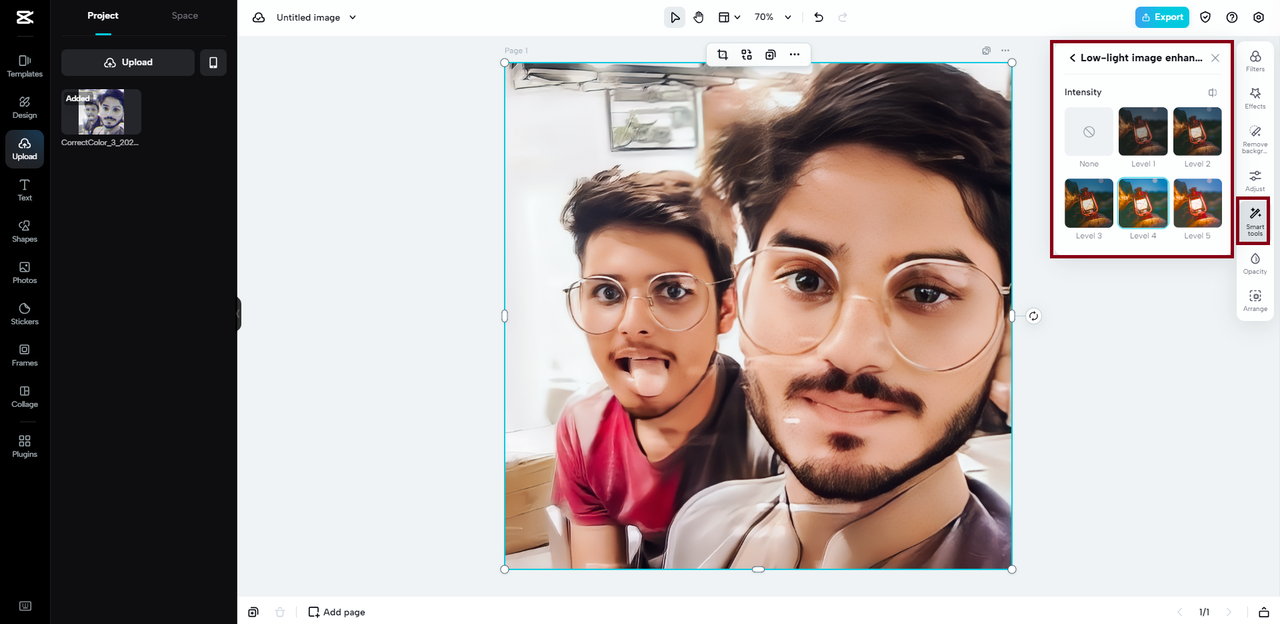Viewport: 1280px width, 624px height.
Task: Open the Adjust panel on right
Action: pos(1255,181)
